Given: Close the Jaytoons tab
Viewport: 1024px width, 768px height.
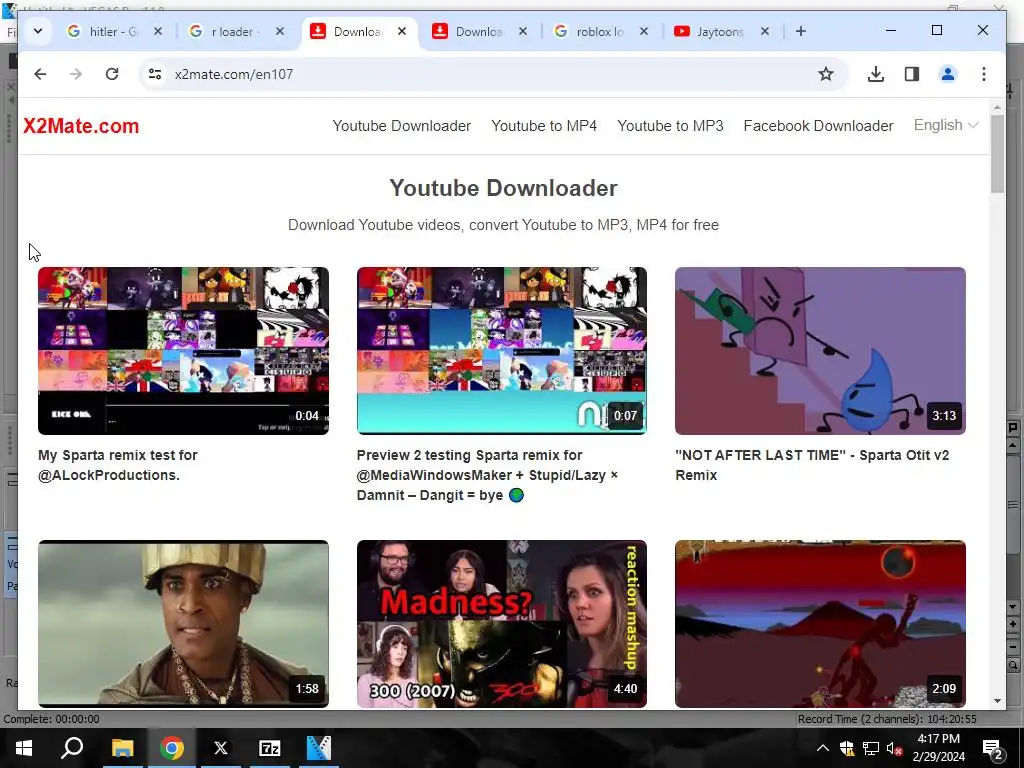Looking at the screenshot, I should tap(765, 31).
